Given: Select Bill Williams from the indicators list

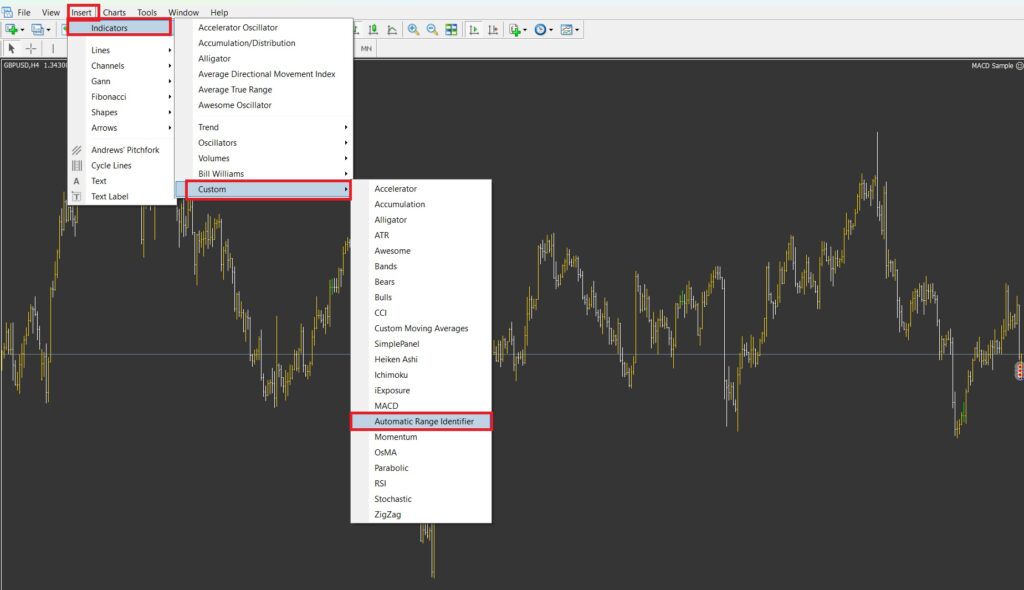Looking at the screenshot, I should point(223,173).
